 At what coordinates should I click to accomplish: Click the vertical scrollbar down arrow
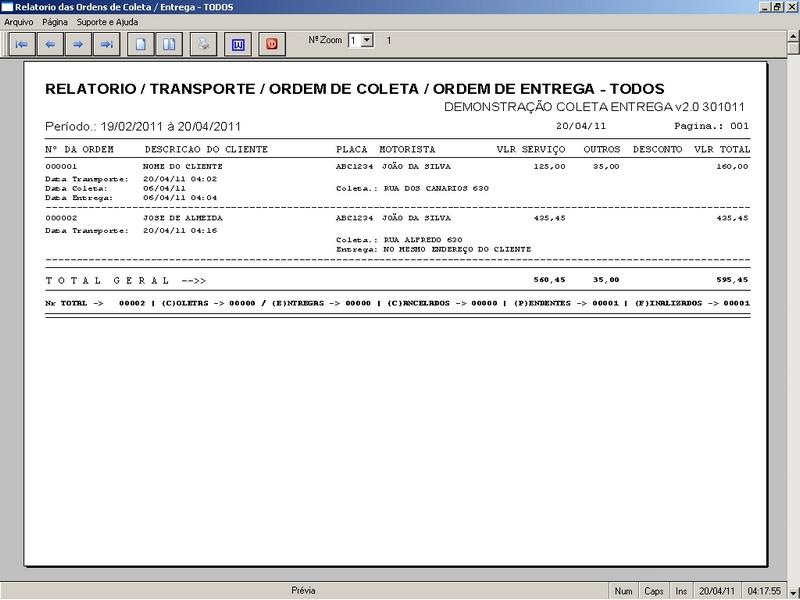(x=793, y=594)
